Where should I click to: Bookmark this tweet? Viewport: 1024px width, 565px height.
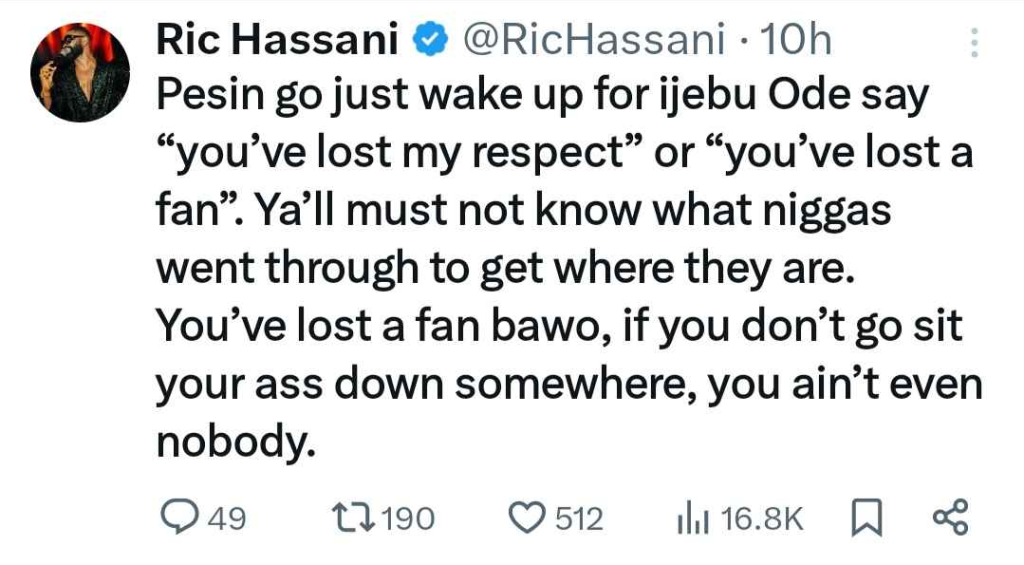(x=860, y=518)
